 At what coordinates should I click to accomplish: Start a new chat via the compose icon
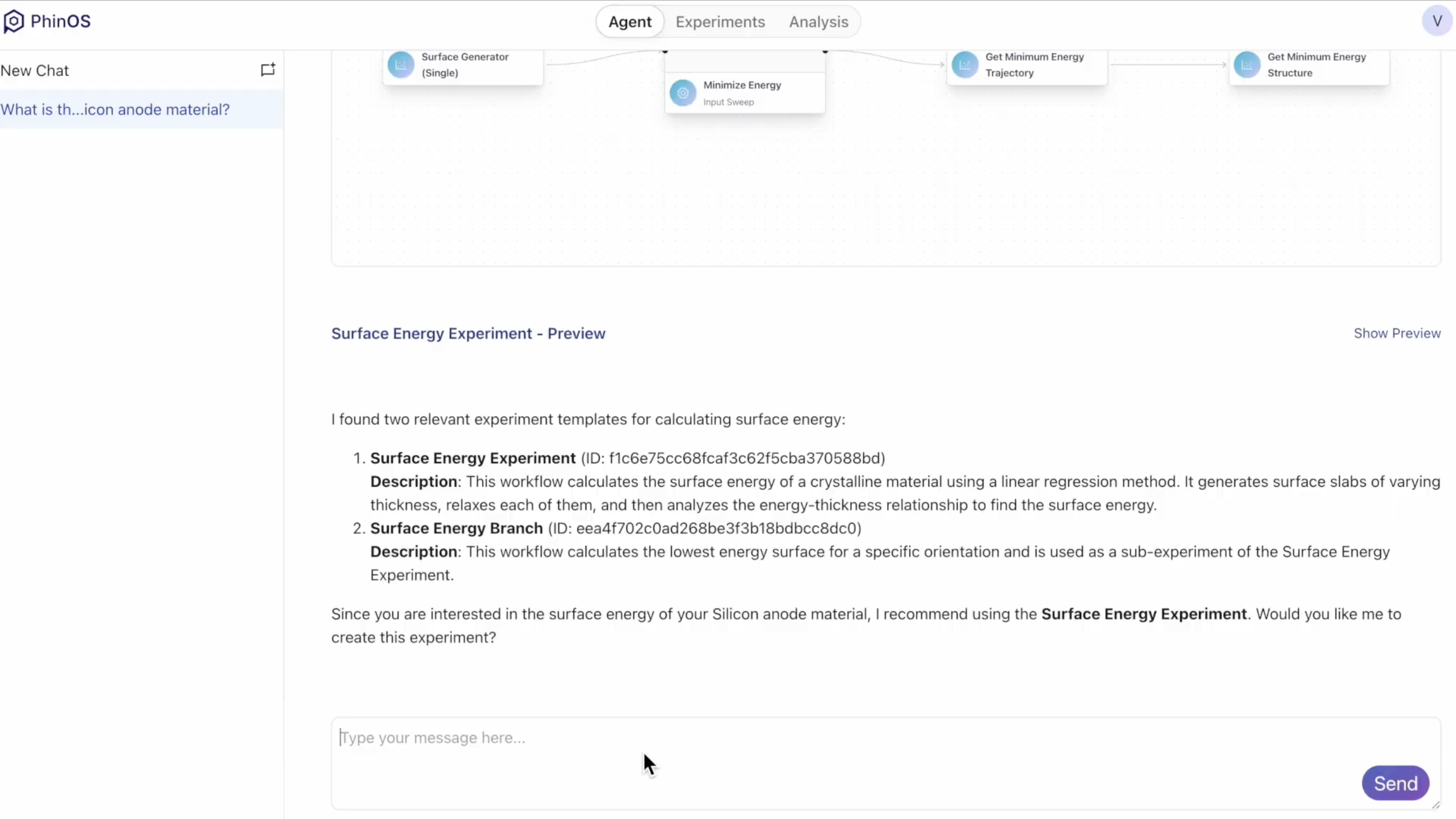point(268,69)
